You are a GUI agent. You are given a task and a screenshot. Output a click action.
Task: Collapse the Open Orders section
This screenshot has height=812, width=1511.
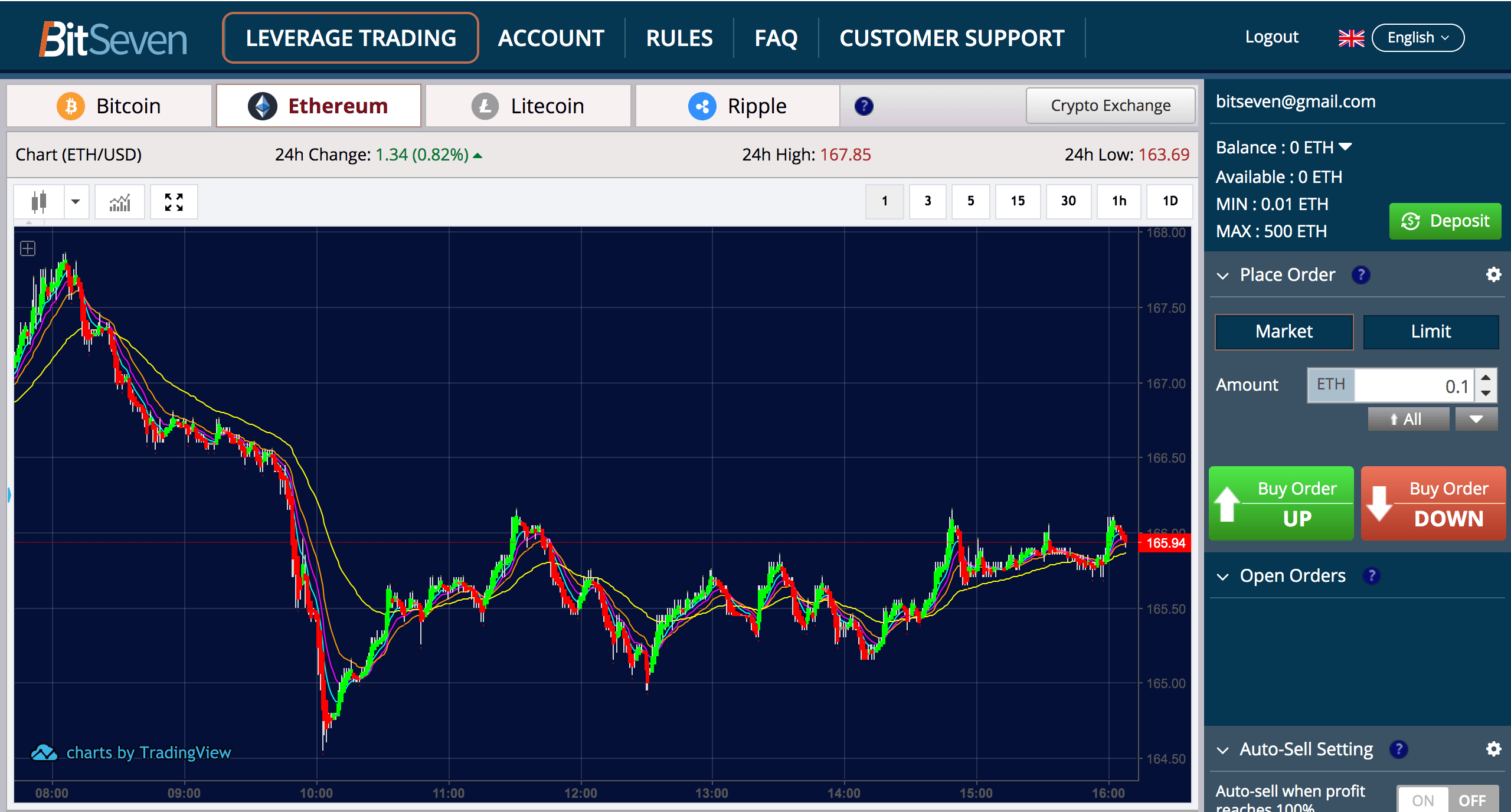(1223, 577)
